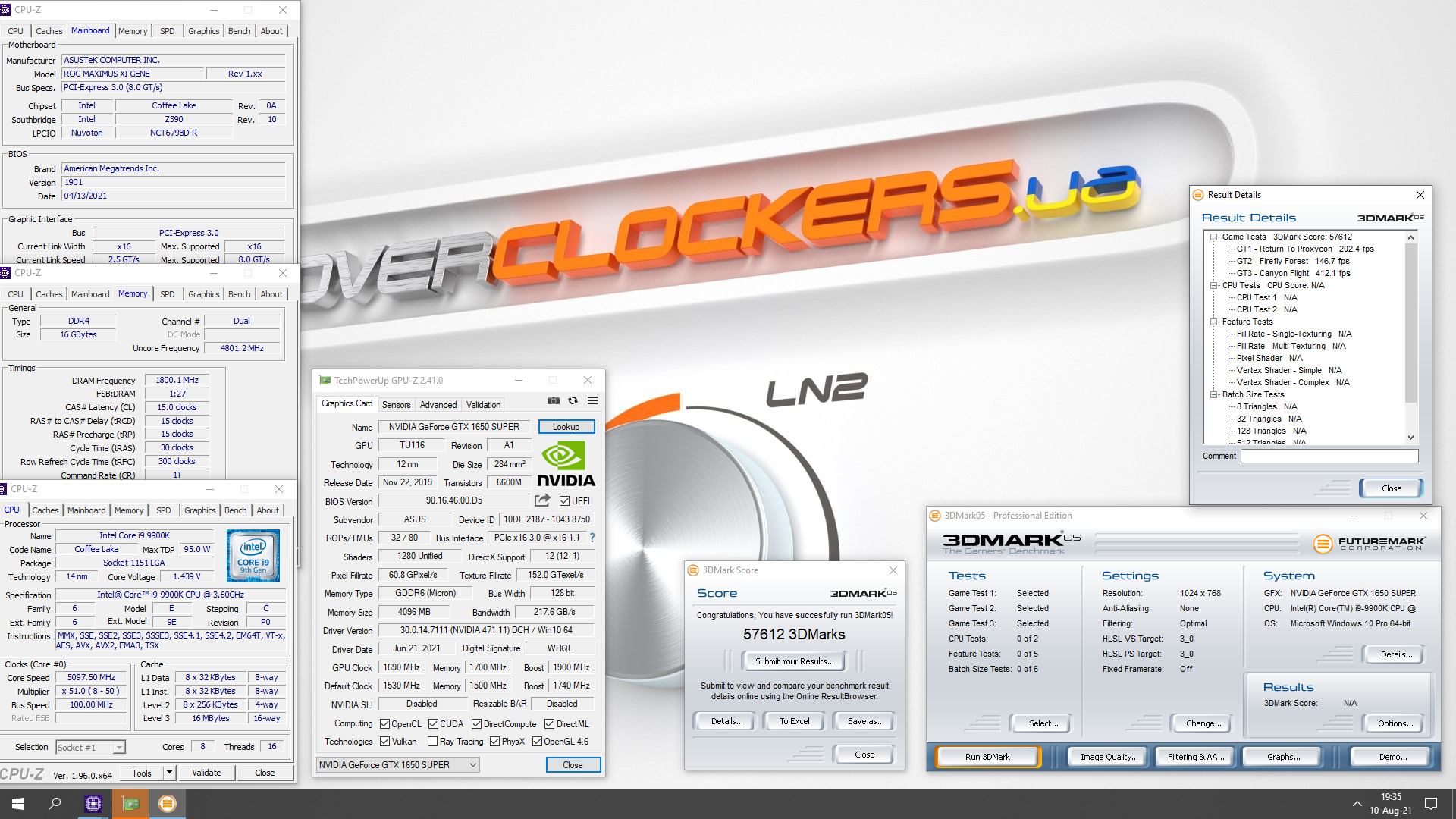
Task: Switch to Sensors tab in GPU-Z
Action: tap(396, 405)
